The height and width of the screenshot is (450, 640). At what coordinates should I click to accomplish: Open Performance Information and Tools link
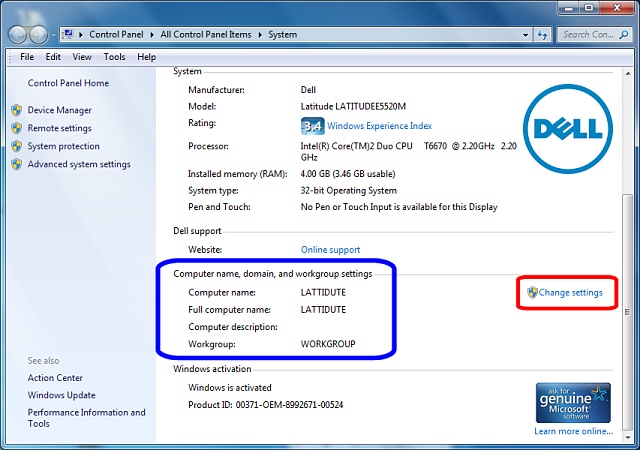pos(86,418)
